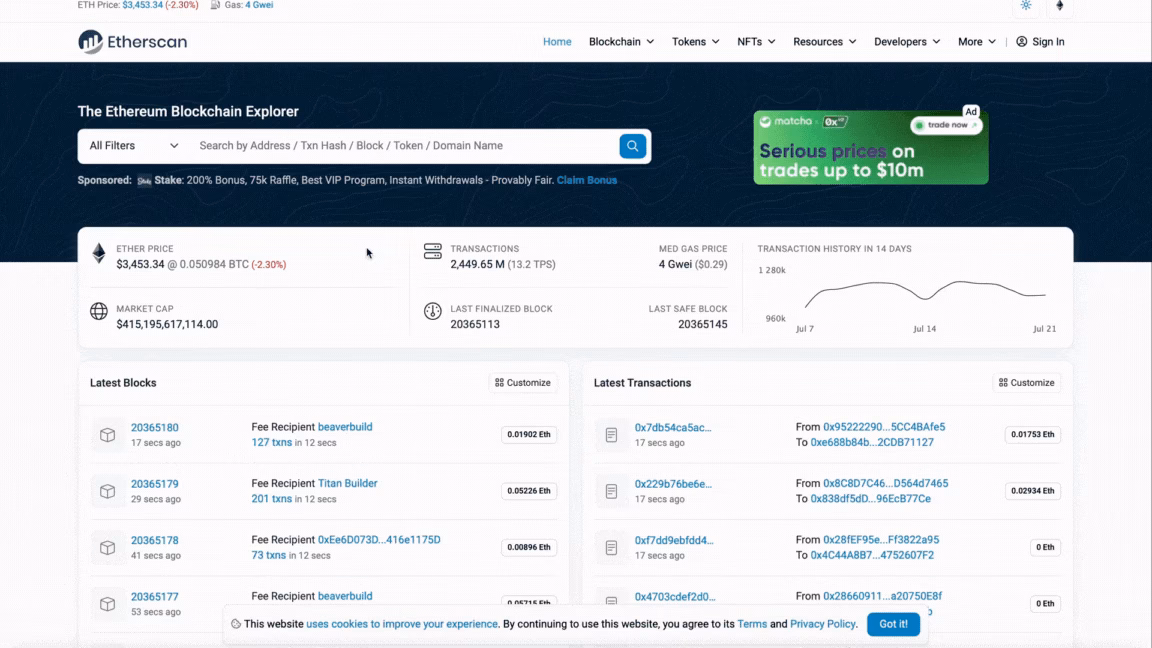Expand the Blockchain navigation dropdown

620,41
